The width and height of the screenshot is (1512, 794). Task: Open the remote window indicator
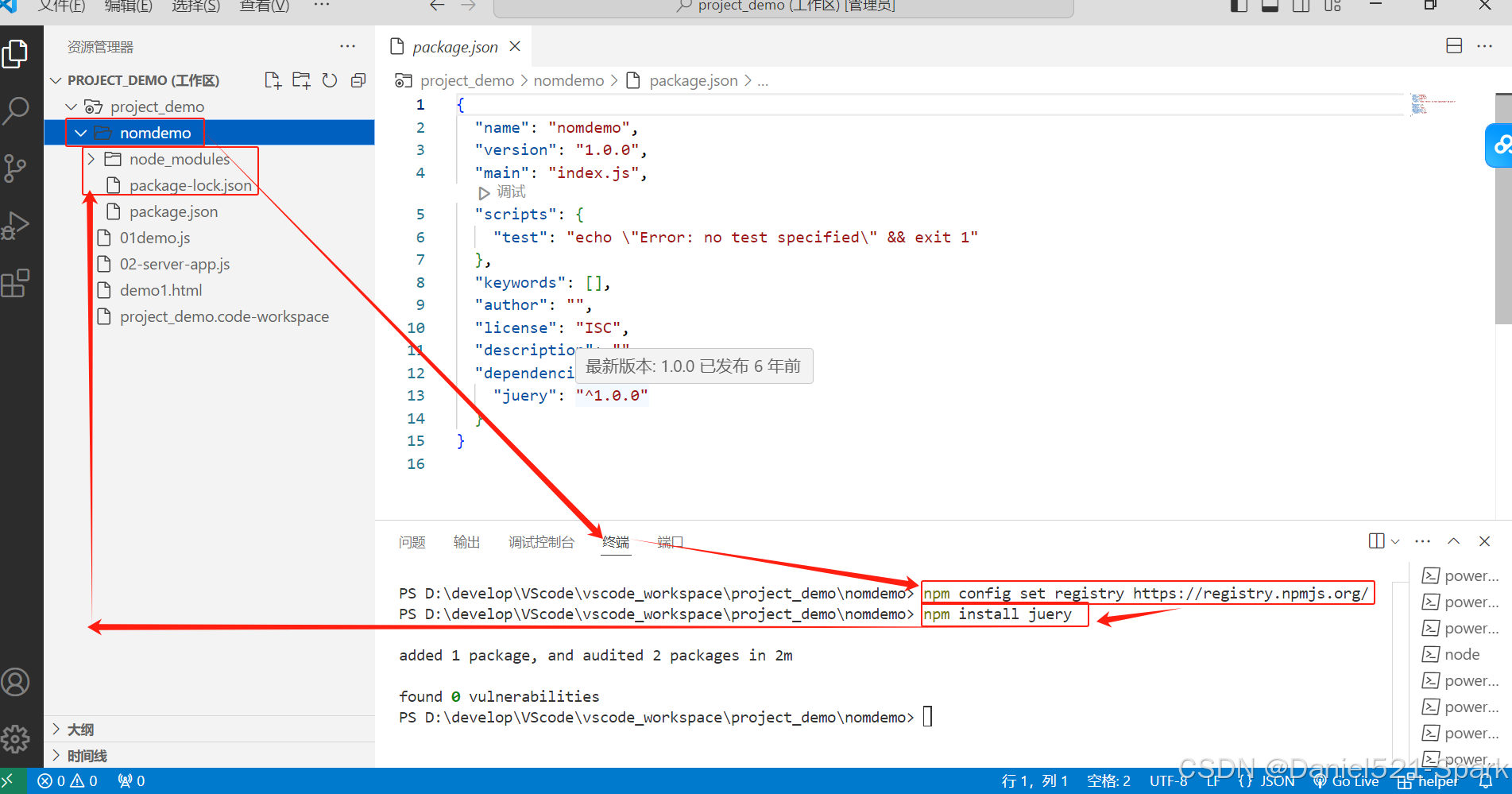tap(13, 780)
